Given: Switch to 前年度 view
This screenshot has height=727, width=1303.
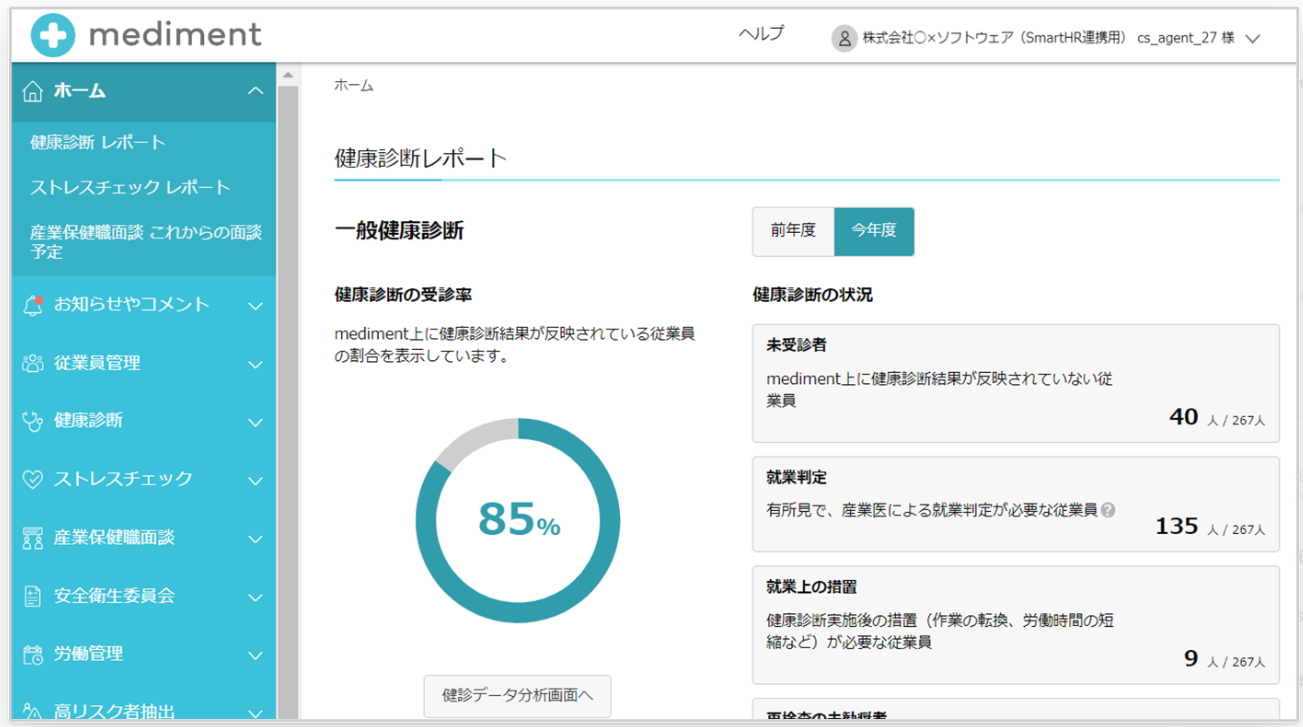Looking at the screenshot, I should 793,231.
